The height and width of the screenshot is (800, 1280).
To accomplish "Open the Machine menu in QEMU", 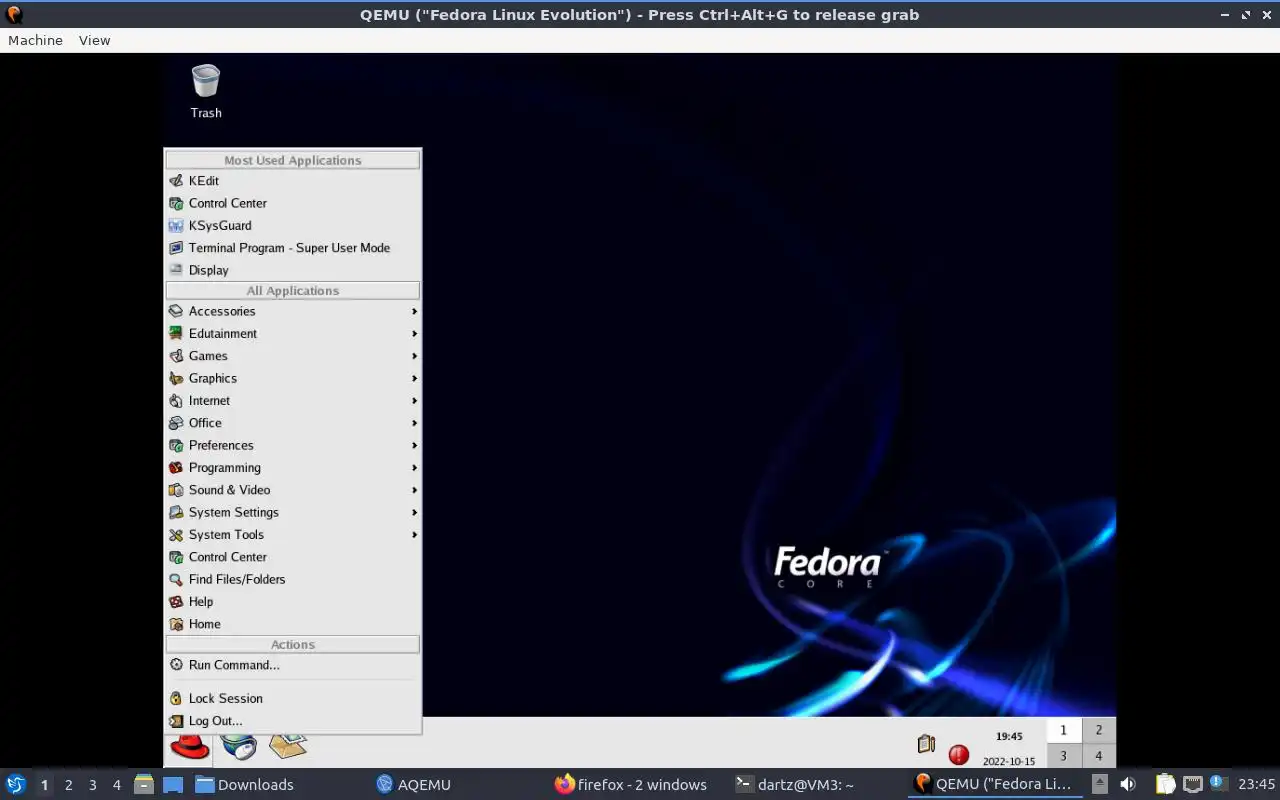I will (x=35, y=41).
